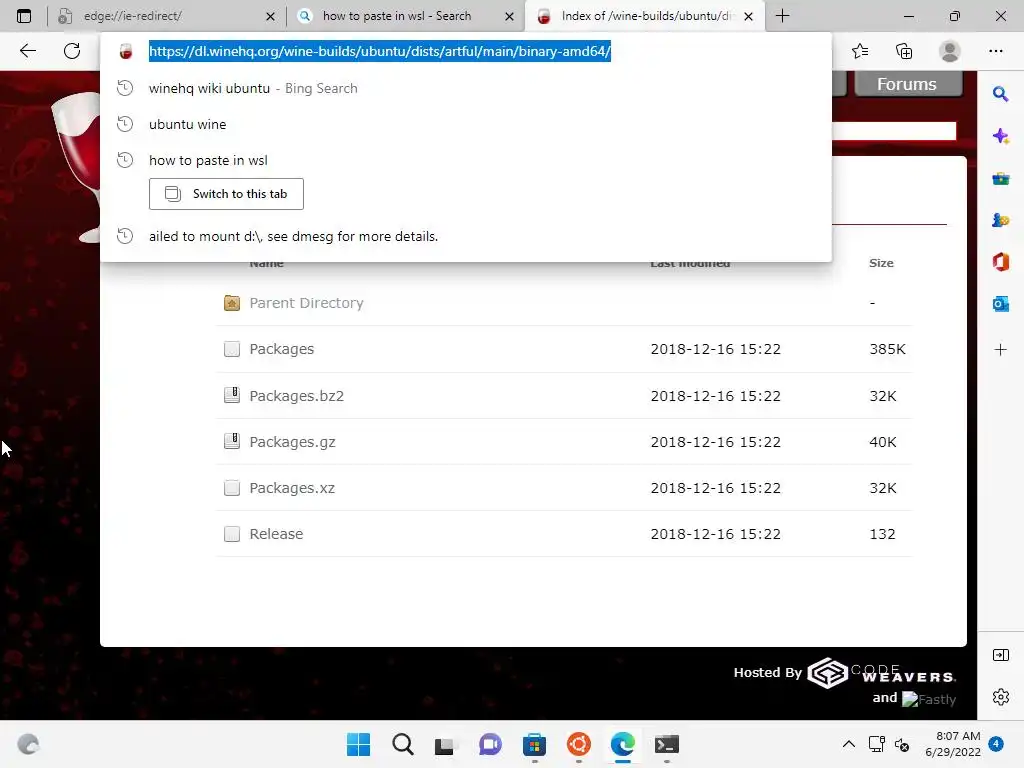Screen dimensions: 1024x768
Task: Choose suggestion ubuntu wine
Action: (x=466, y=124)
